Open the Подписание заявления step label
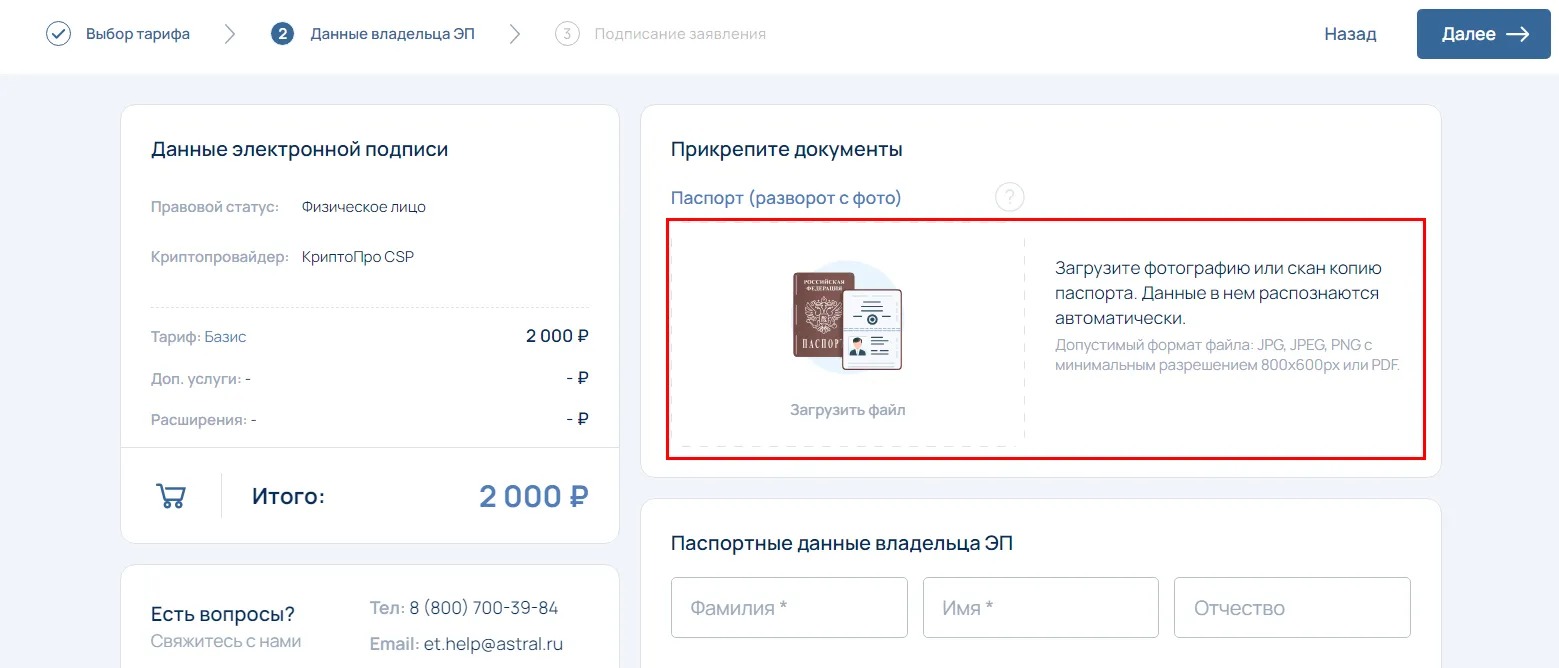Screen dimensions: 1559x668 click(680, 34)
